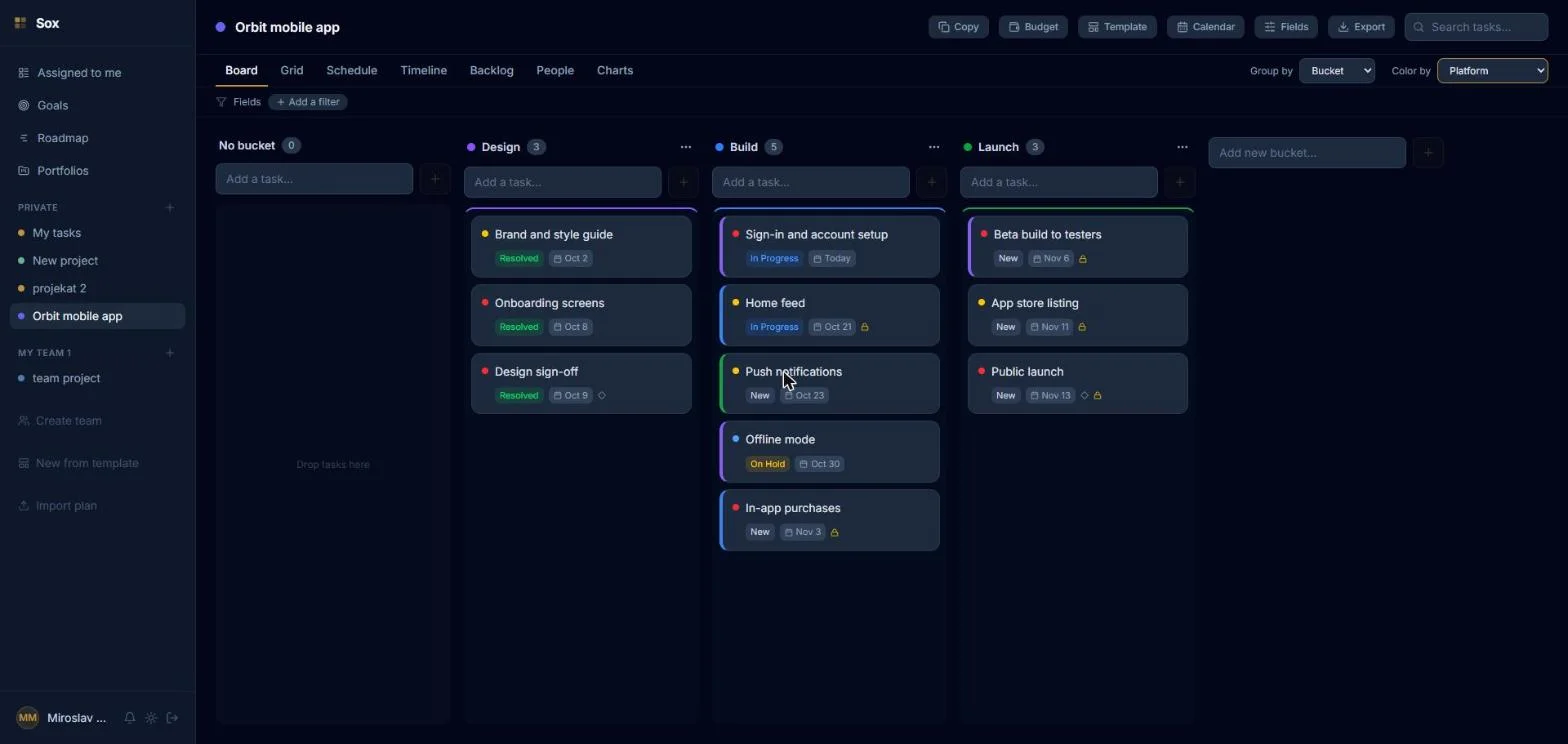1568x744 pixels.
Task: Open notifications via the bell icon
Action: (130, 718)
